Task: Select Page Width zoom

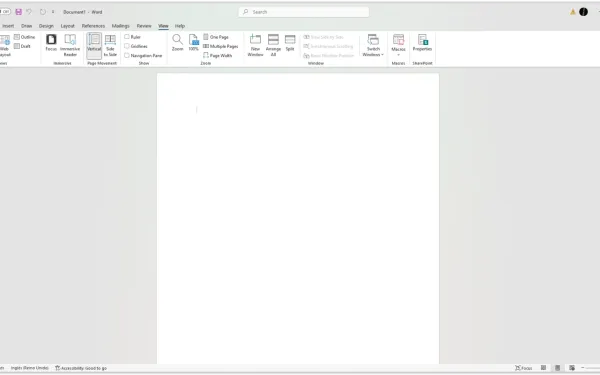Action: point(217,55)
